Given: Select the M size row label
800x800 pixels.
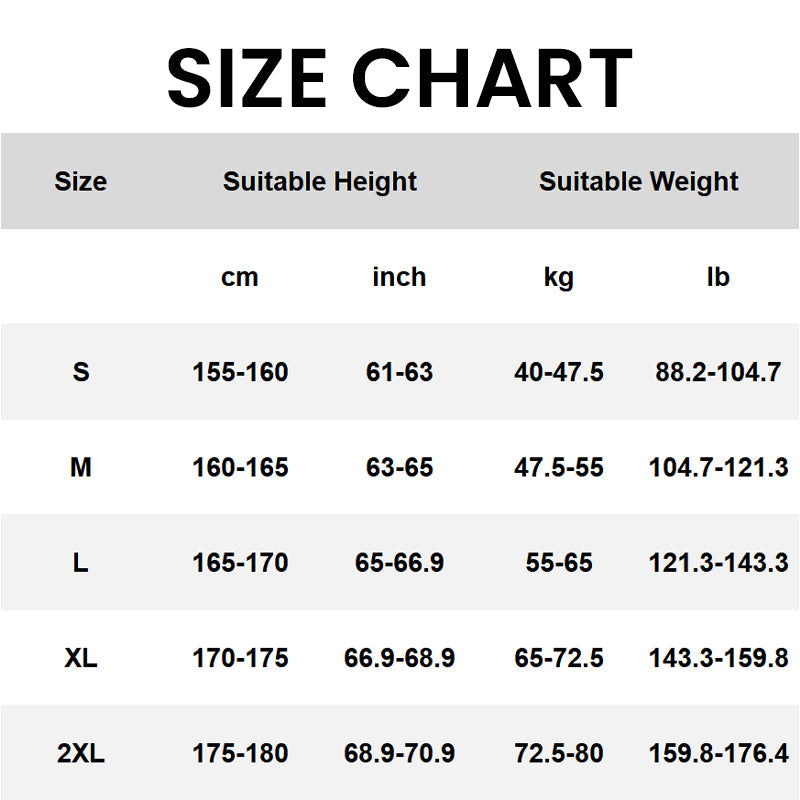Looking at the screenshot, I should point(80,467).
